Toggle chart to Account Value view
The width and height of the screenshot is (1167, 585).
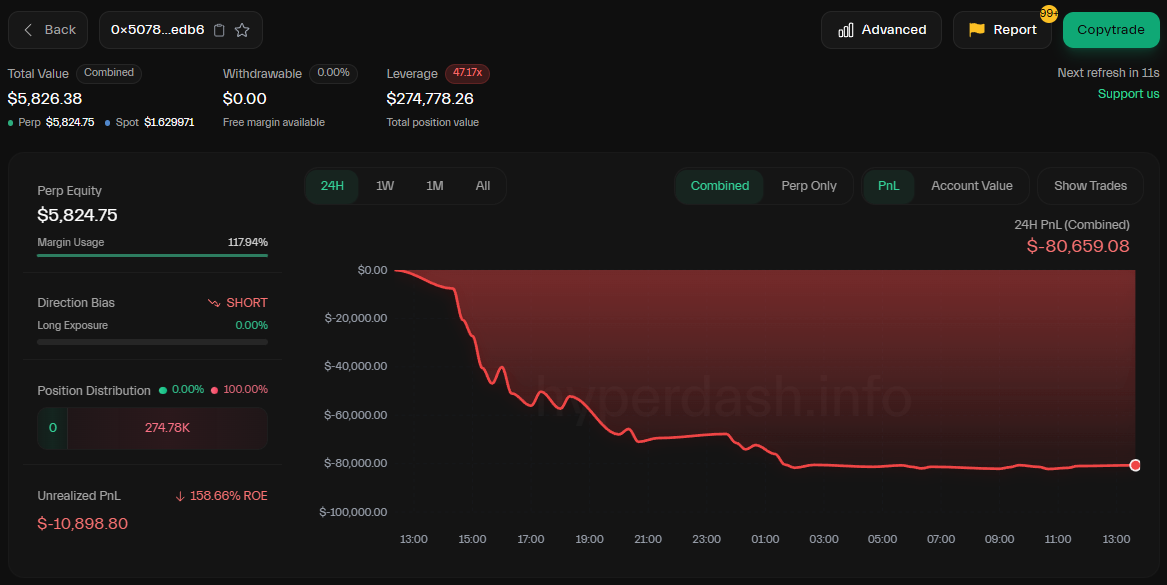tap(971, 186)
